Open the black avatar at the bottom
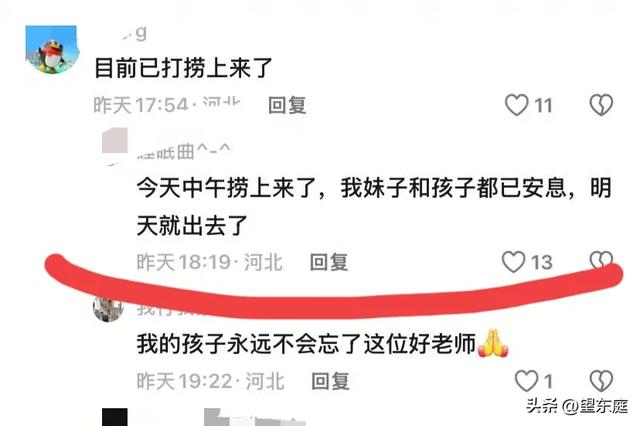640x426 pixels. click(115, 417)
